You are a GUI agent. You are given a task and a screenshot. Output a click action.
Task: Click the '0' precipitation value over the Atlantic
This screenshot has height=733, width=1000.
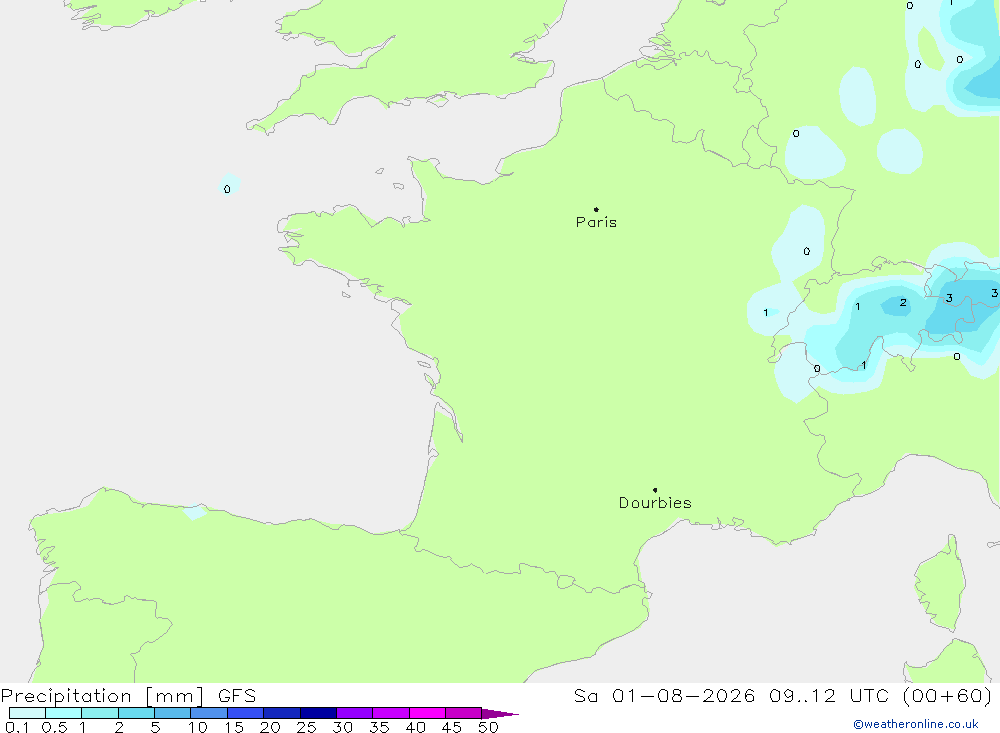pos(227,189)
